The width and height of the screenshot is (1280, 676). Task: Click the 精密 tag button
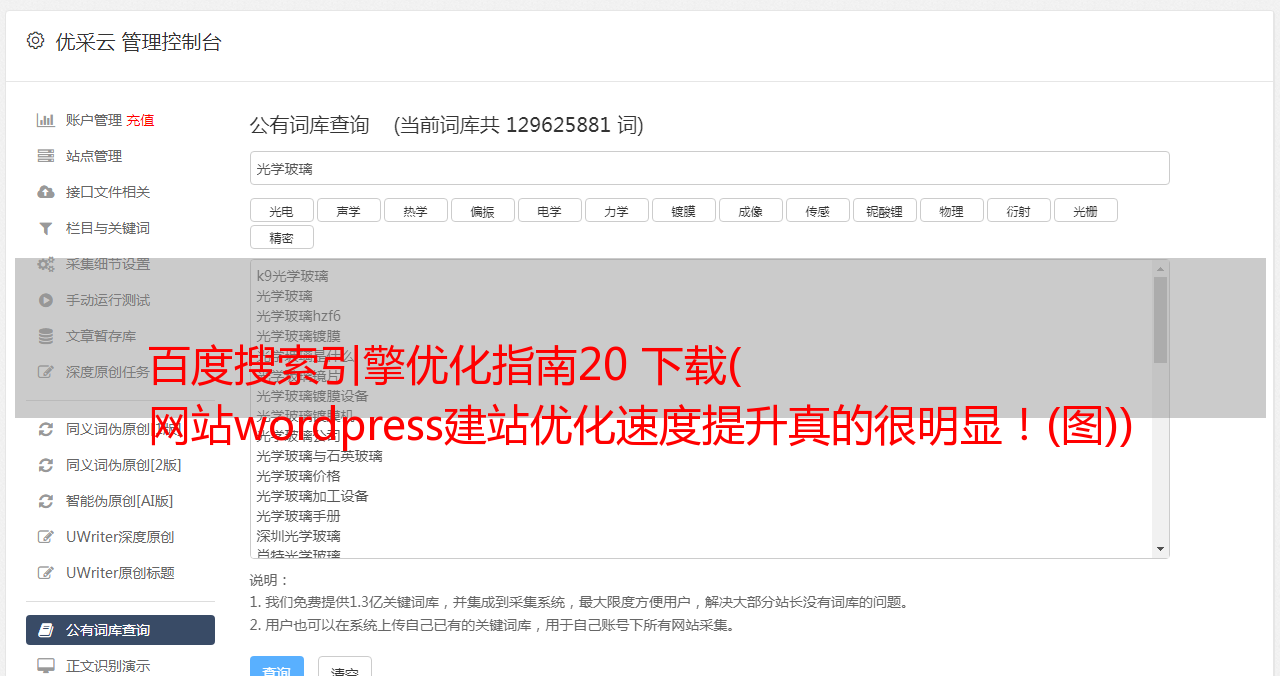[282, 238]
